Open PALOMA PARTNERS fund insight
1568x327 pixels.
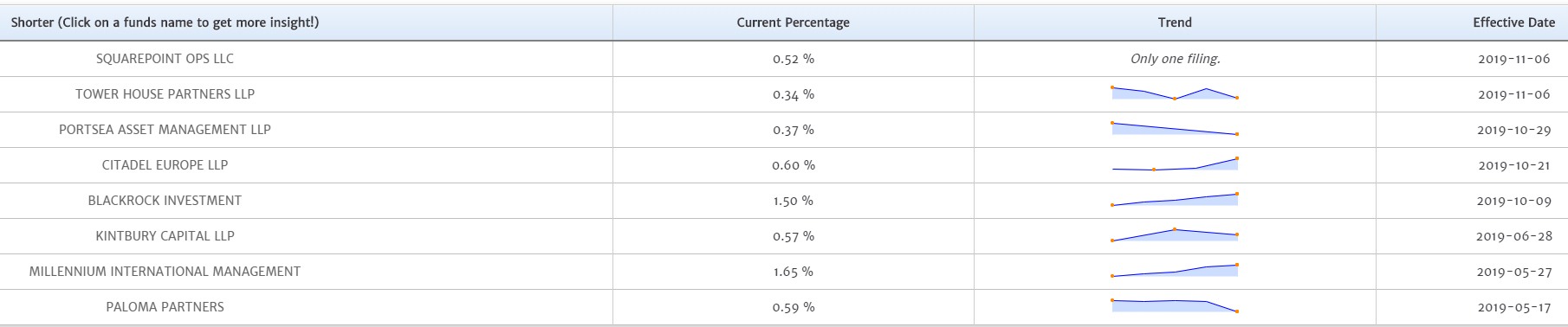click(165, 307)
